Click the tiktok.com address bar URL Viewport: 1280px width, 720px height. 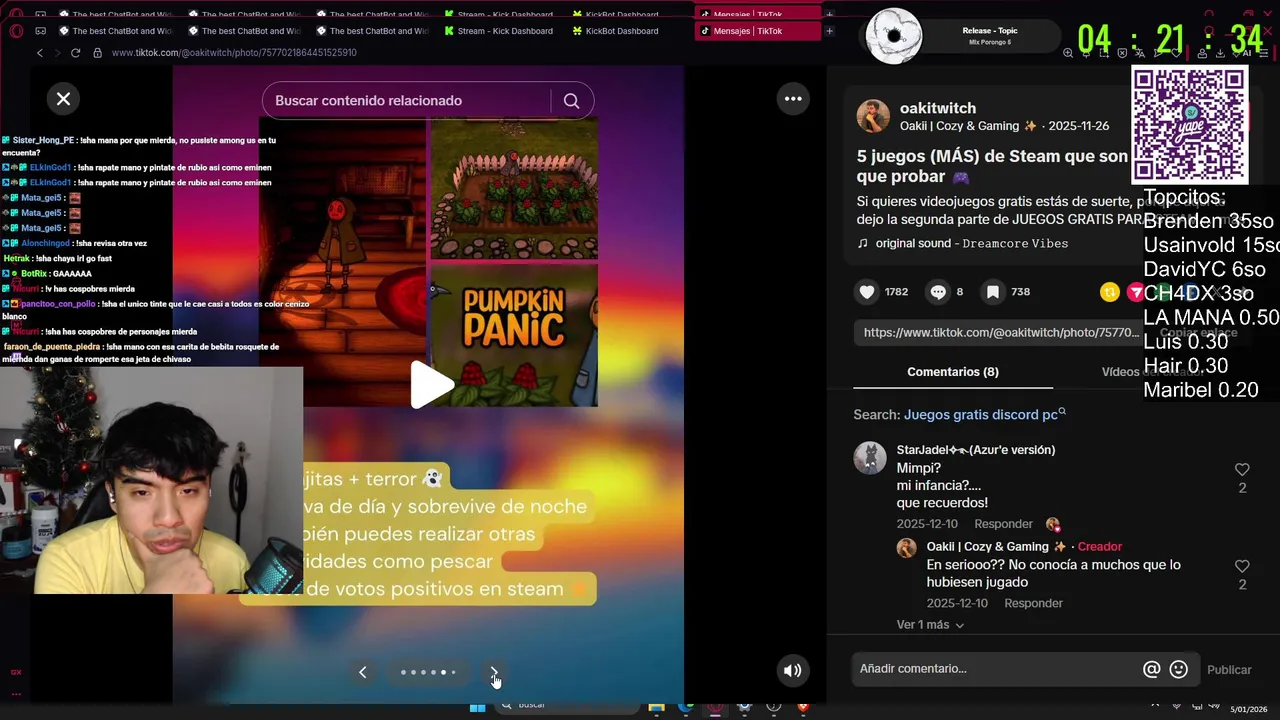tap(234, 52)
